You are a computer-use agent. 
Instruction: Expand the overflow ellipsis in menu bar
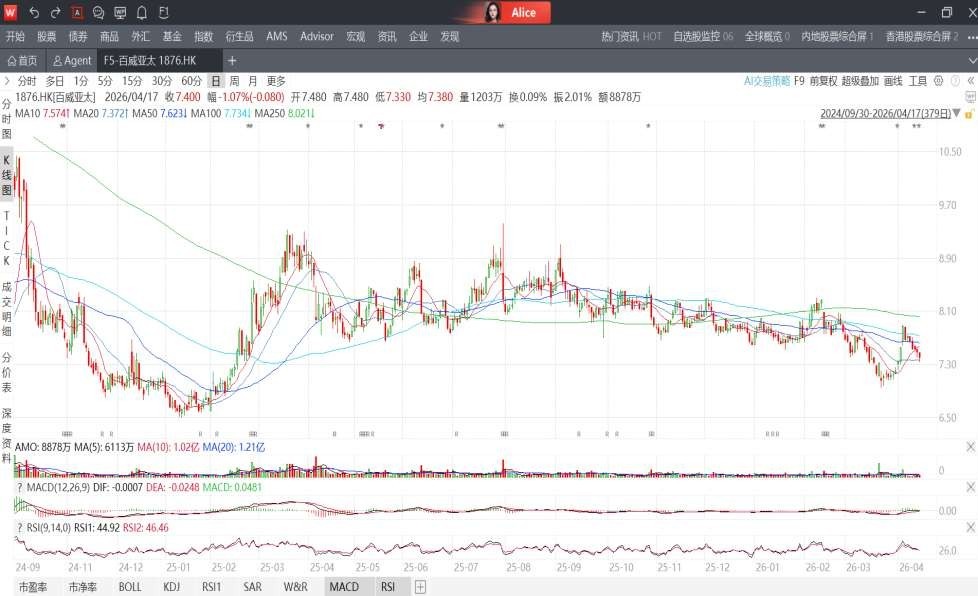coord(970,36)
